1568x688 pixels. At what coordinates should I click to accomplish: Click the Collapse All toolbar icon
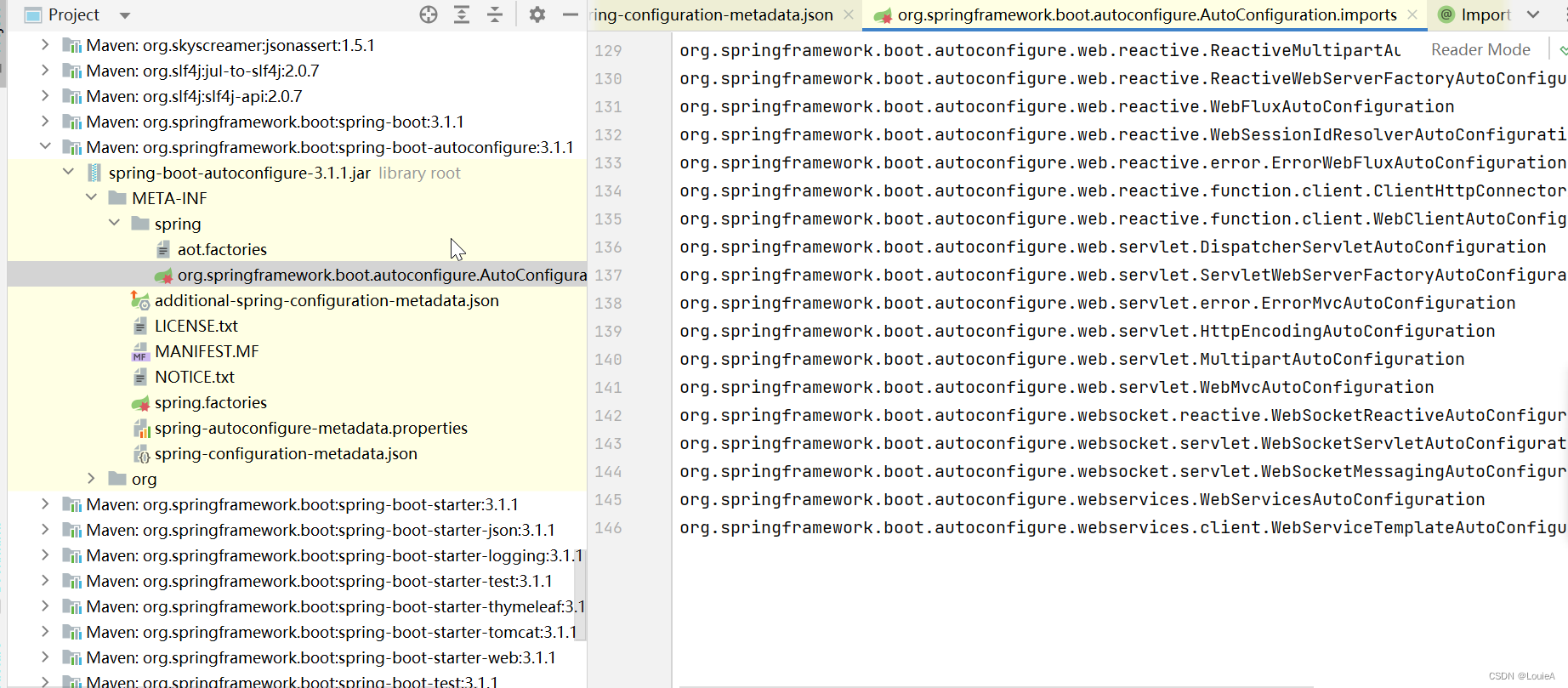point(495,14)
